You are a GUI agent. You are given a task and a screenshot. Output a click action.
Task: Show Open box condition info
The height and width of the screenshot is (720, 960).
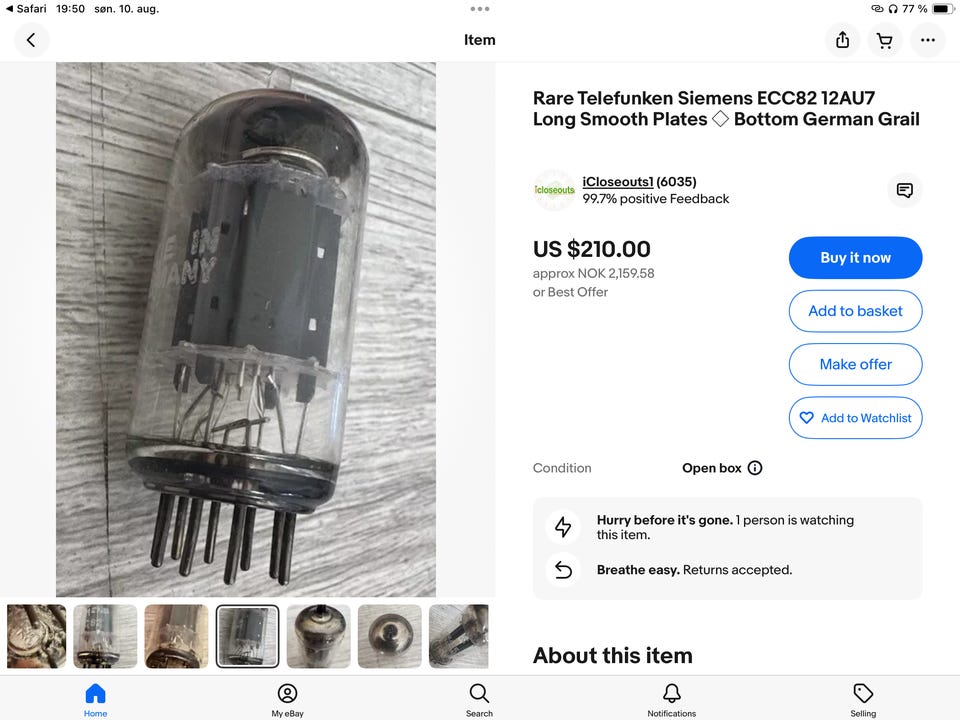pyautogui.click(x=755, y=468)
